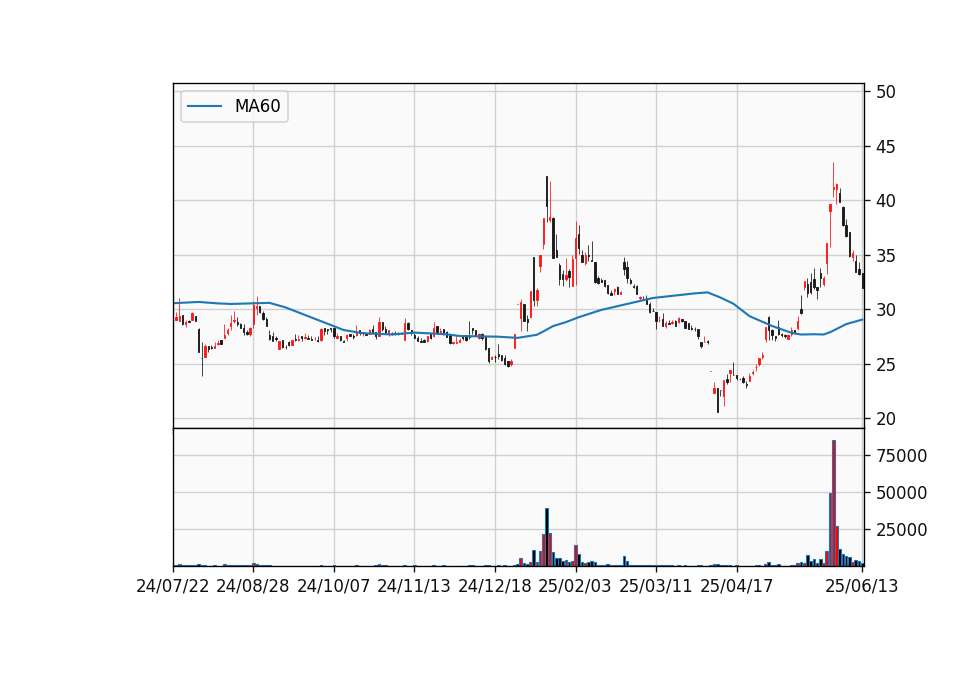Click the blue MA60 legend line sample
Image resolution: width=960 pixels, height=690 pixels.
[204, 106]
